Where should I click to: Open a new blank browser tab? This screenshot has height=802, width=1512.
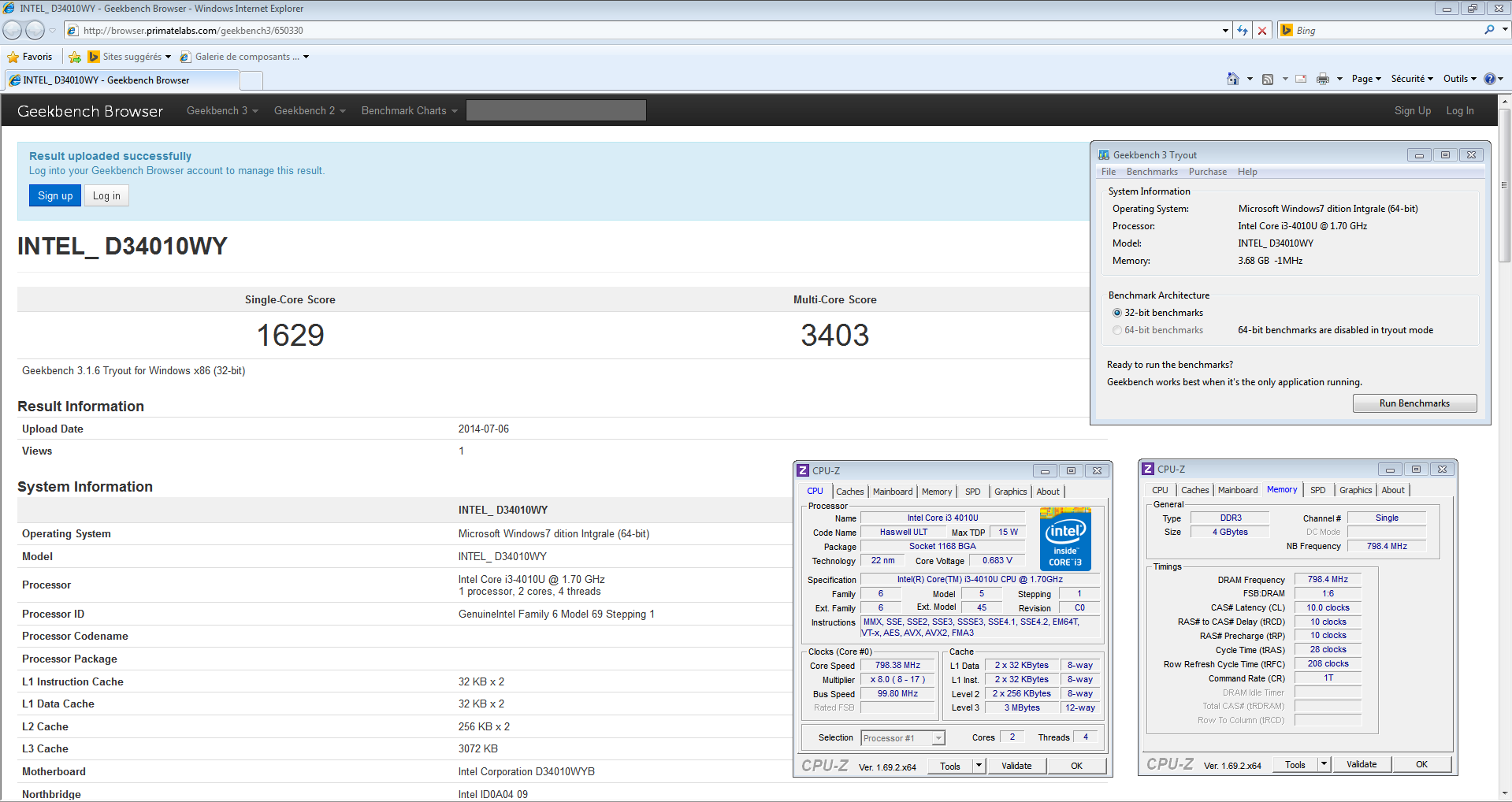251,80
